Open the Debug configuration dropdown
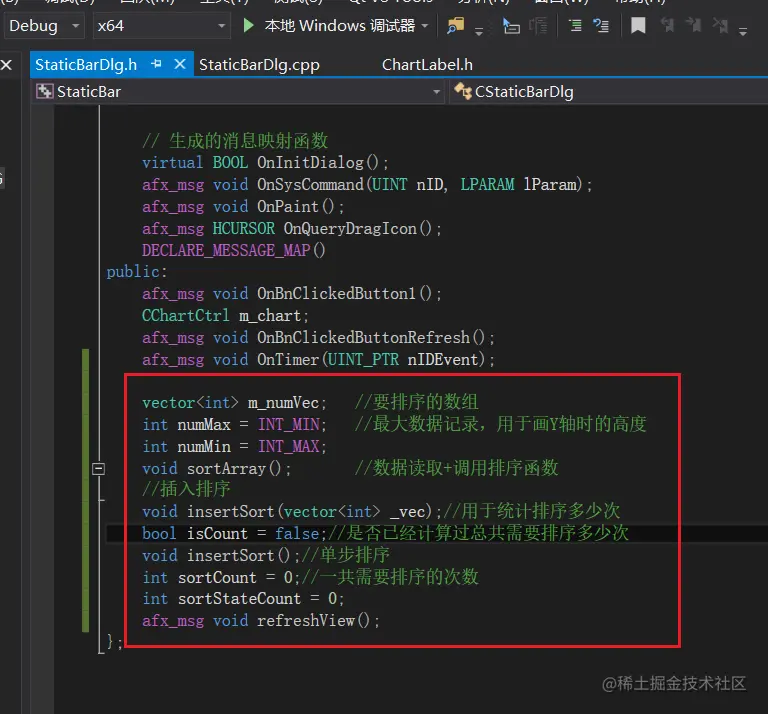Viewport: 768px width, 714px height. (x=44, y=25)
